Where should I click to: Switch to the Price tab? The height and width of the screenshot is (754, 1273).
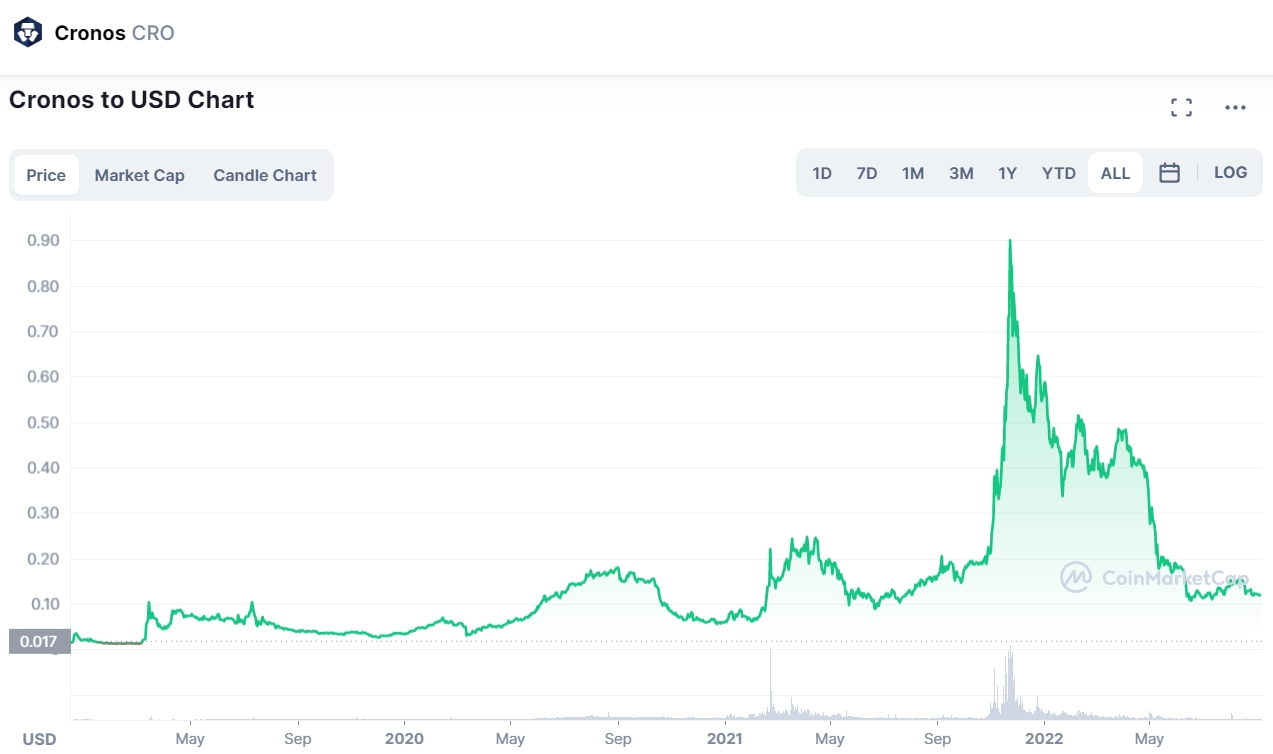tap(46, 175)
